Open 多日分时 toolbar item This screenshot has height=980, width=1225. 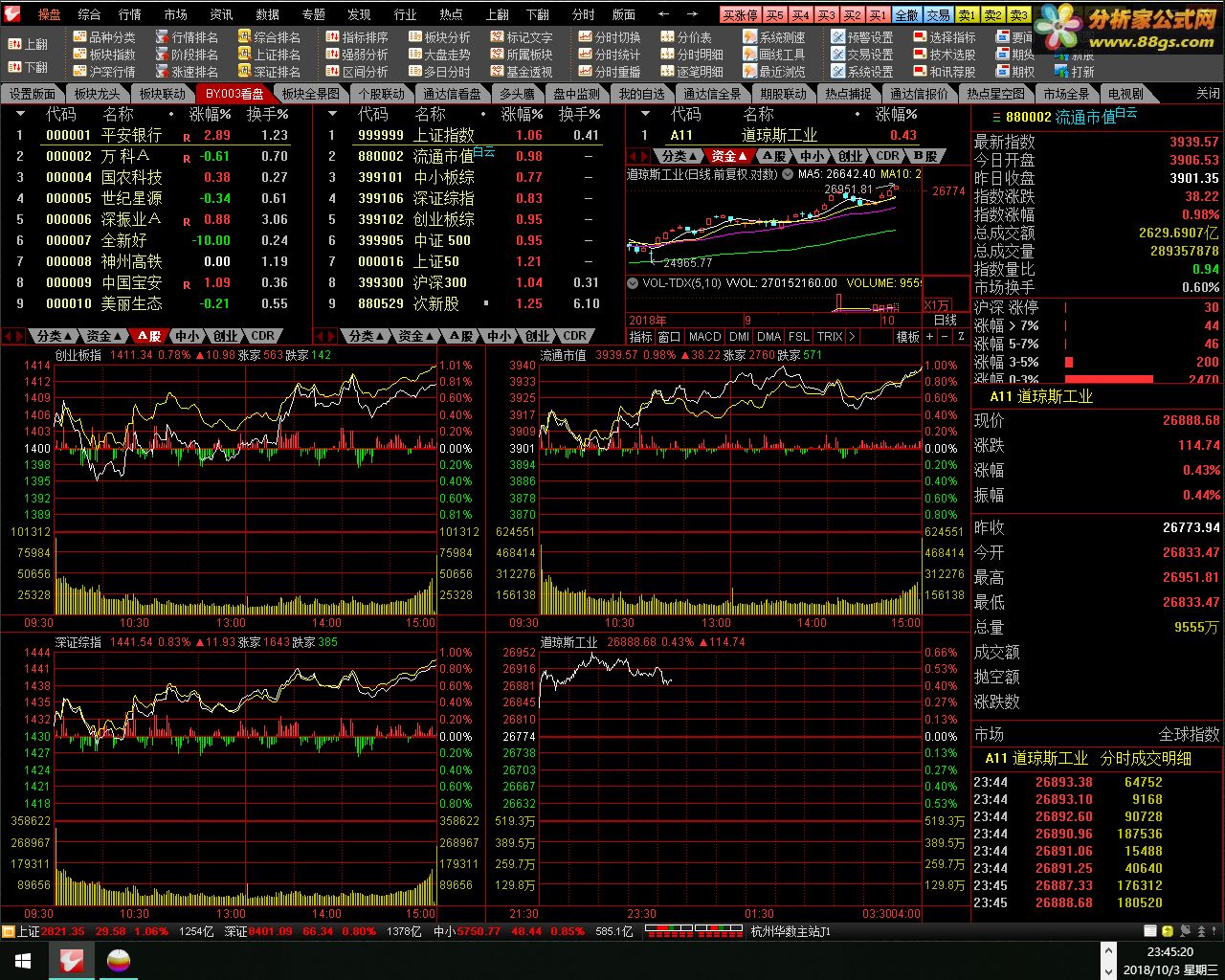point(439,72)
